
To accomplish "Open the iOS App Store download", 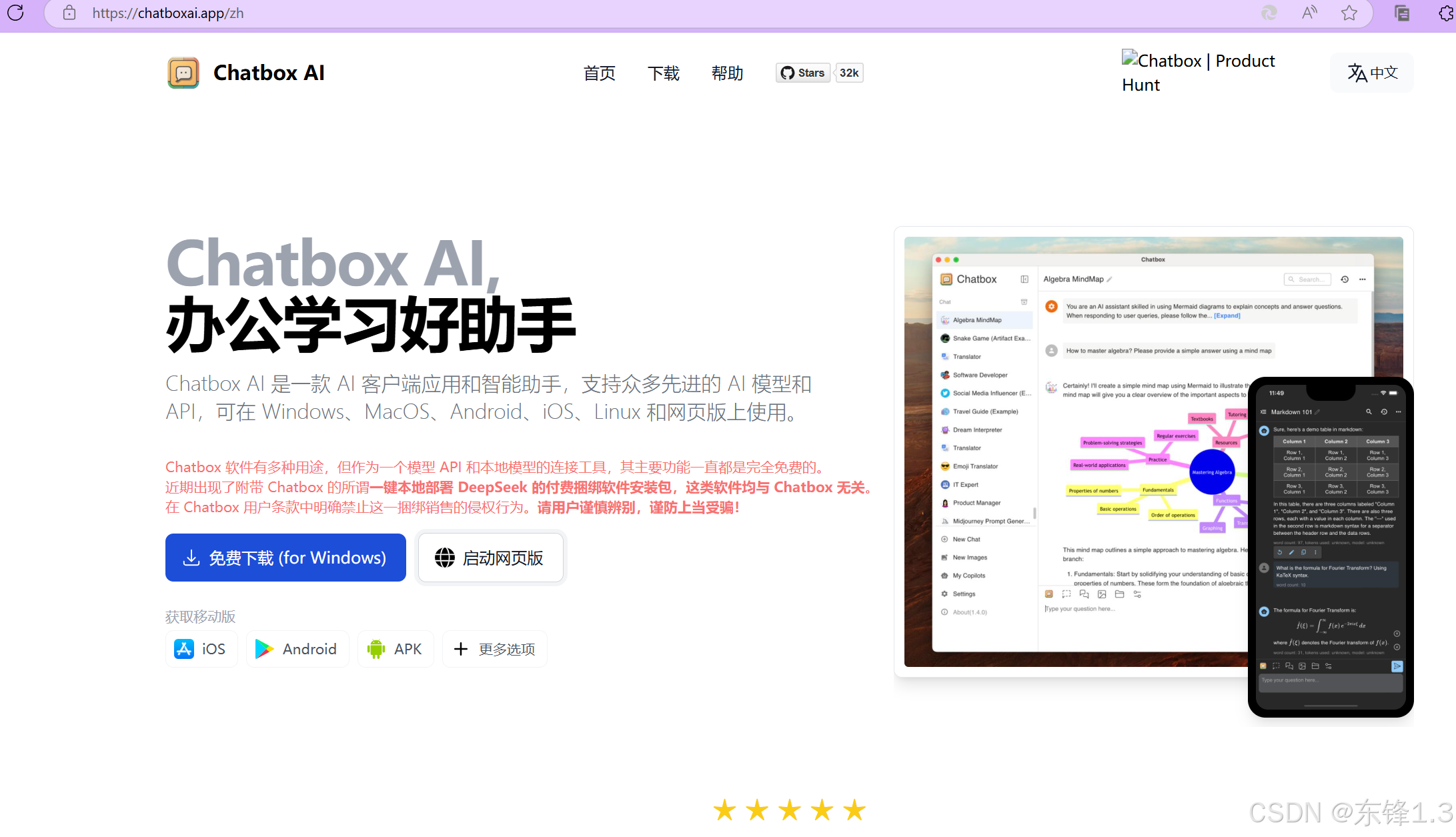I will [201, 649].
